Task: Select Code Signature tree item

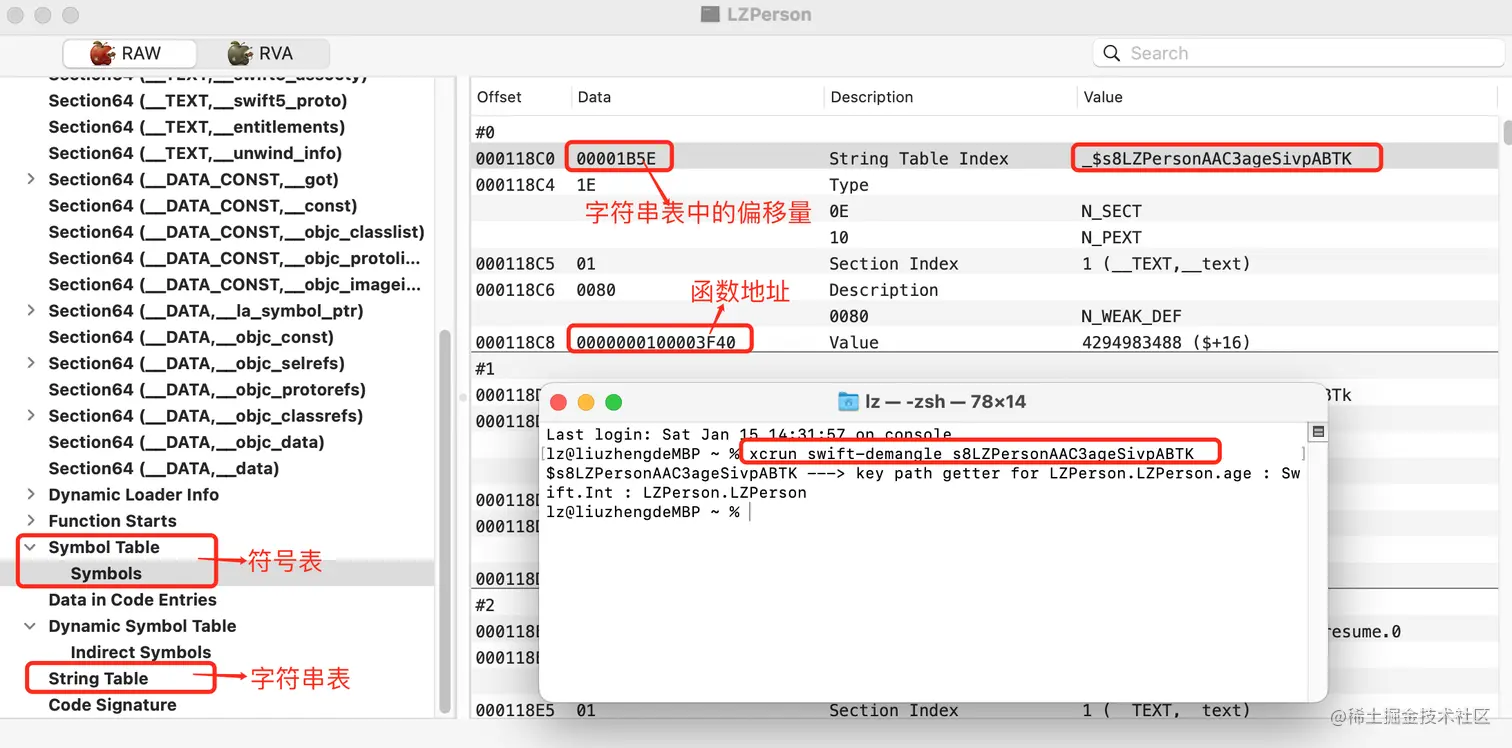Action: pyautogui.click(x=112, y=705)
